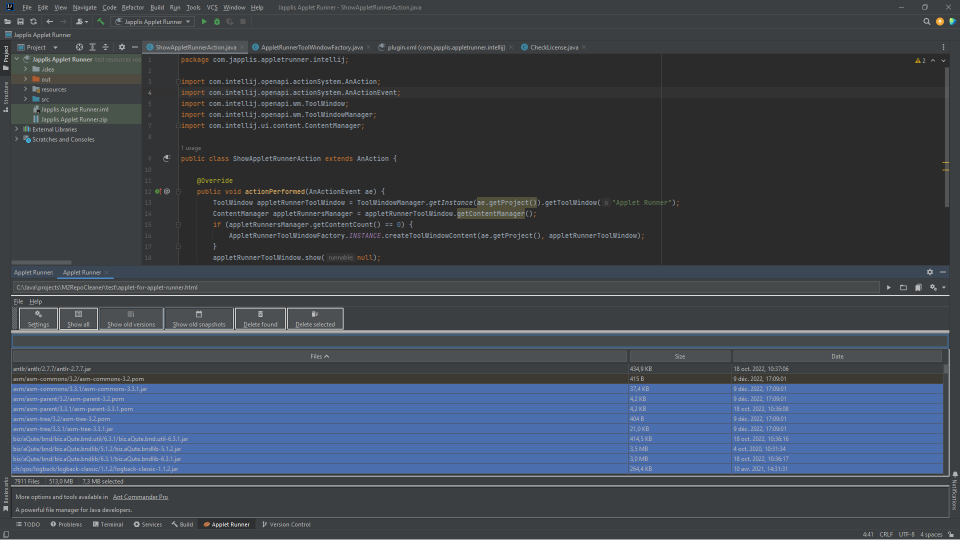The width and height of the screenshot is (960, 540).
Task: Open user profile dropdown icon in toolbar
Action: point(81,21)
